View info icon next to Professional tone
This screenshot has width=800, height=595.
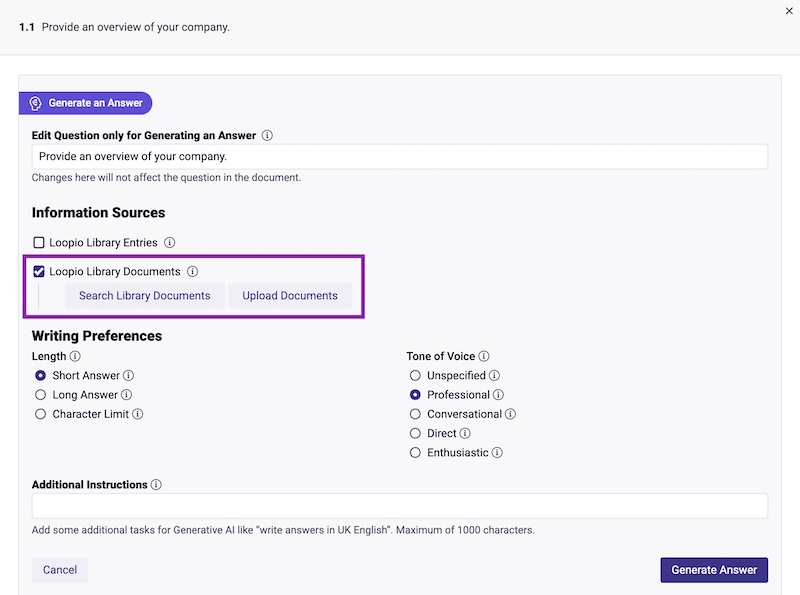(498, 395)
